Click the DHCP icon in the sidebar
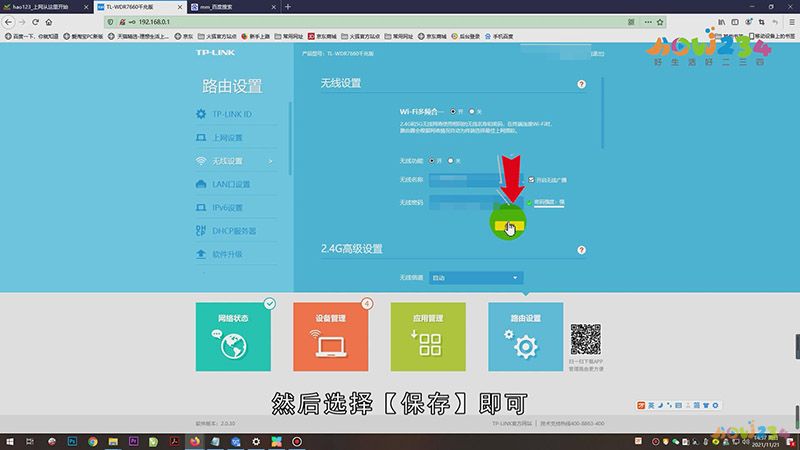 [201, 231]
